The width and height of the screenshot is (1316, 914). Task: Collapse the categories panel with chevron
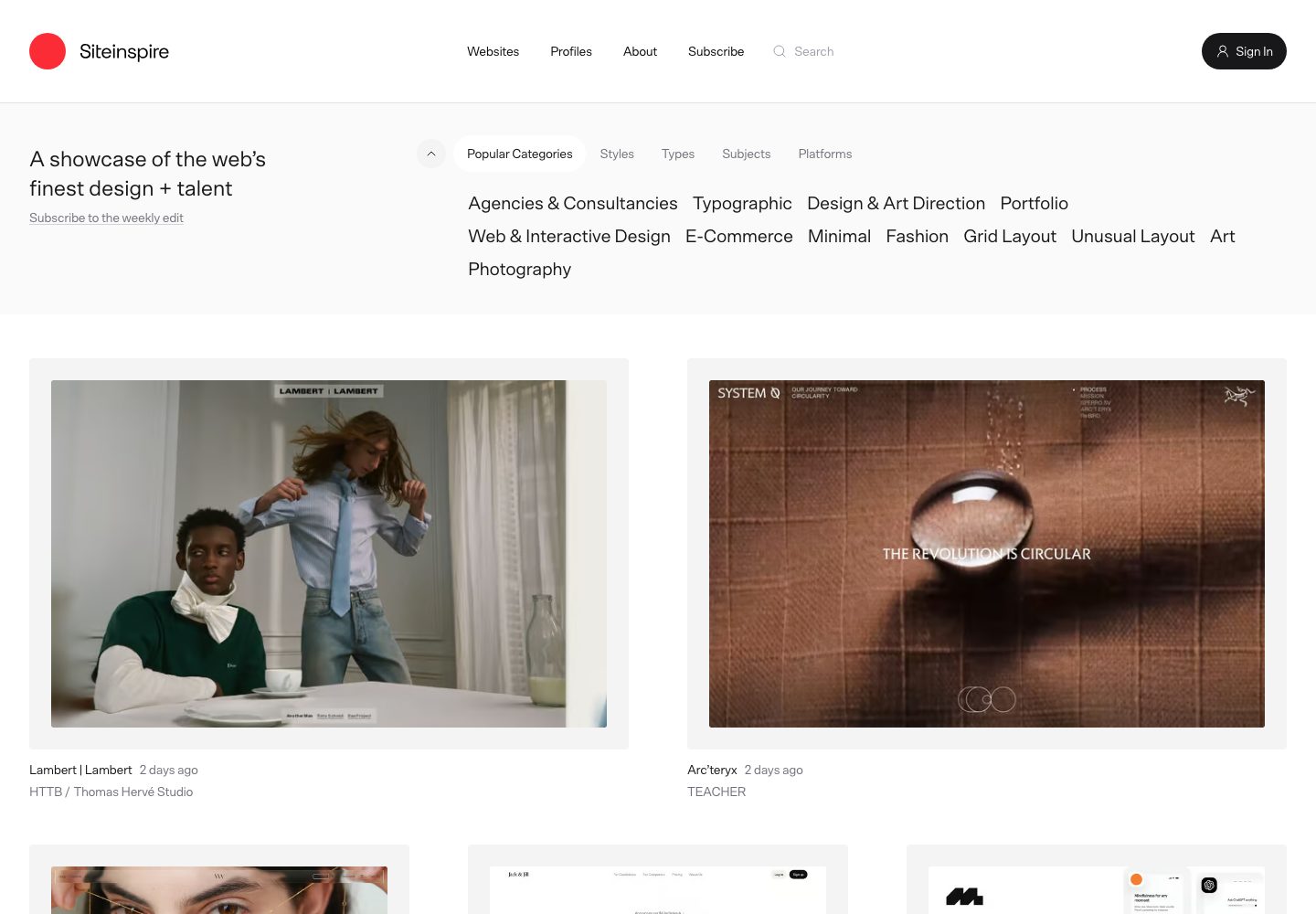(x=431, y=154)
